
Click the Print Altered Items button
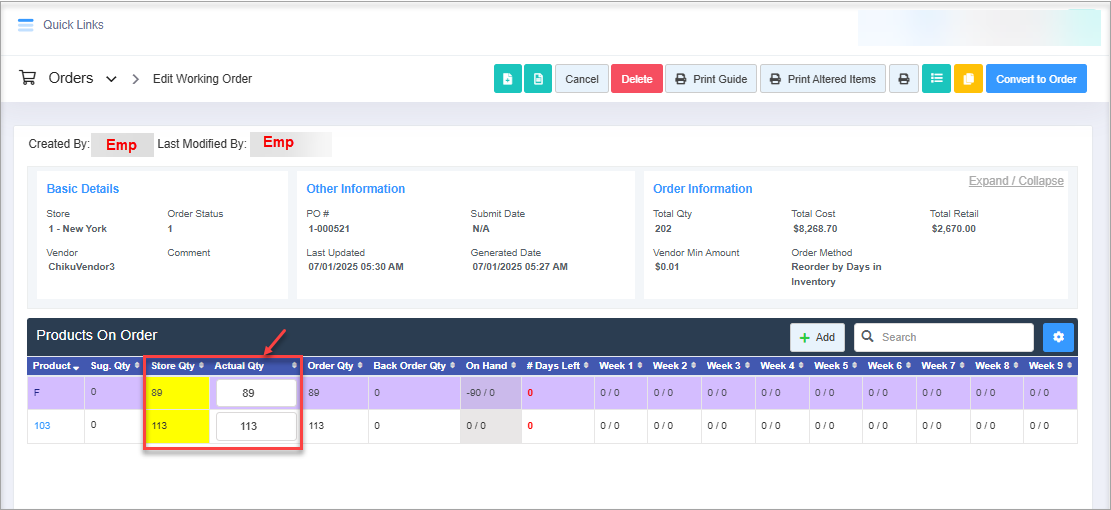pyautogui.click(x=822, y=79)
